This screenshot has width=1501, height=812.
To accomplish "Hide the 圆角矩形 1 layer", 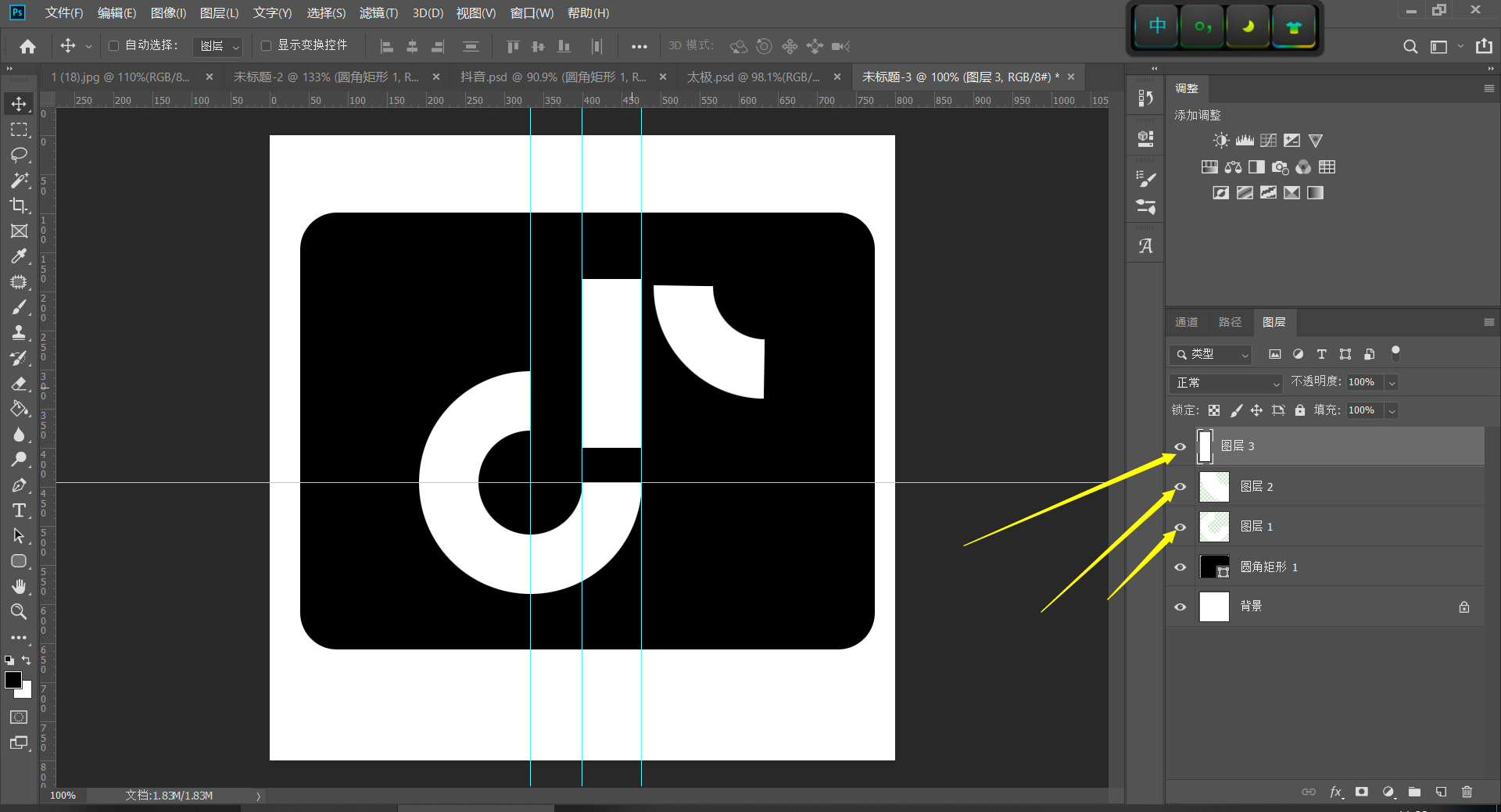I will (1180, 567).
